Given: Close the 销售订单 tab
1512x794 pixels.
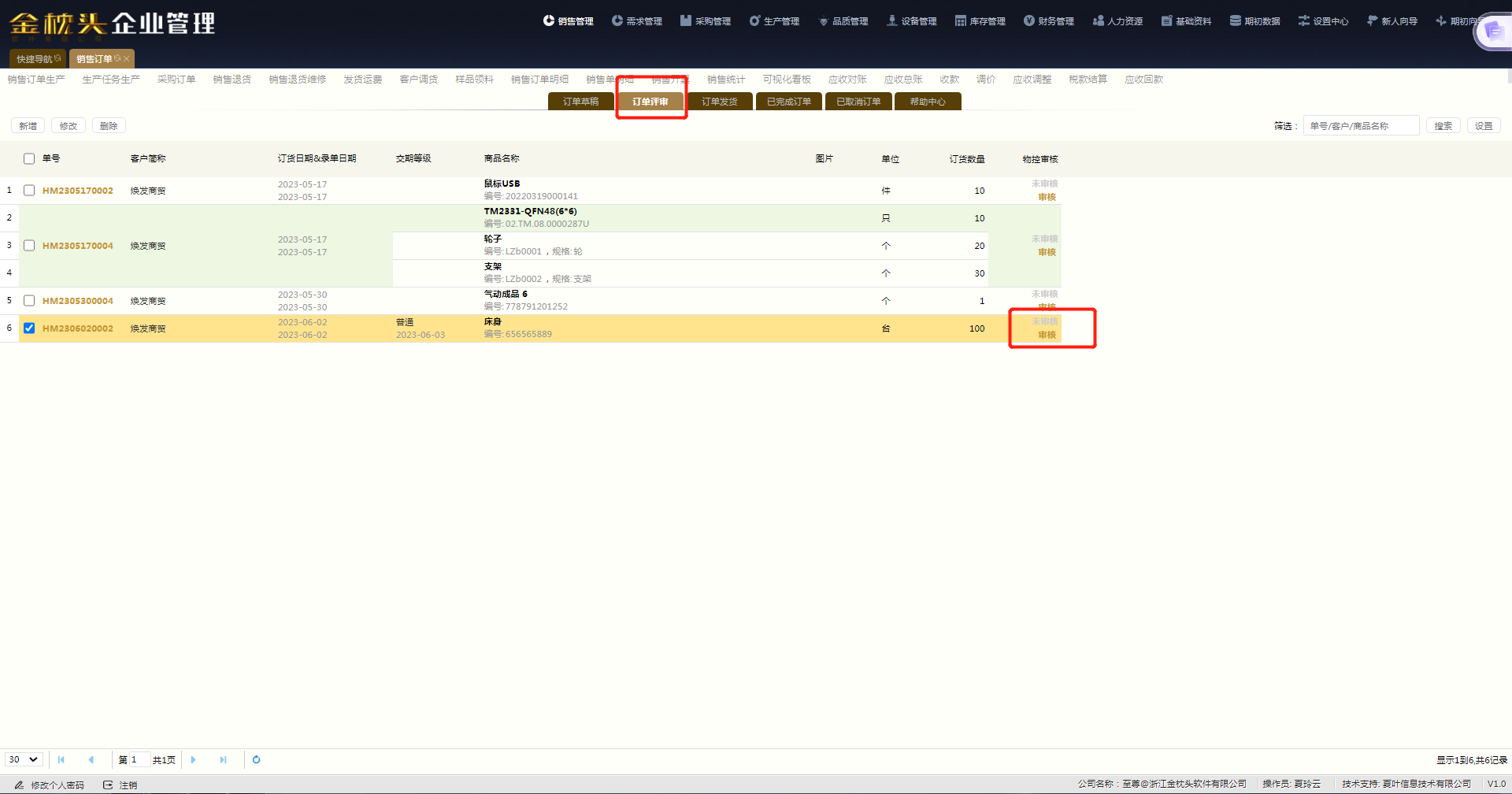Looking at the screenshot, I should click(x=126, y=58).
